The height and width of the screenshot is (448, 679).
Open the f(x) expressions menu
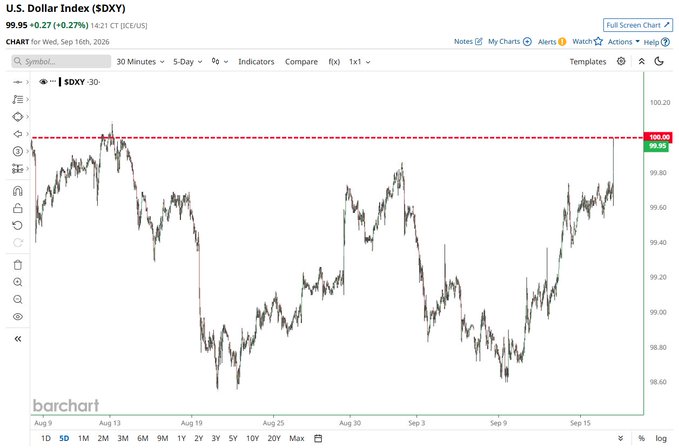[334, 61]
